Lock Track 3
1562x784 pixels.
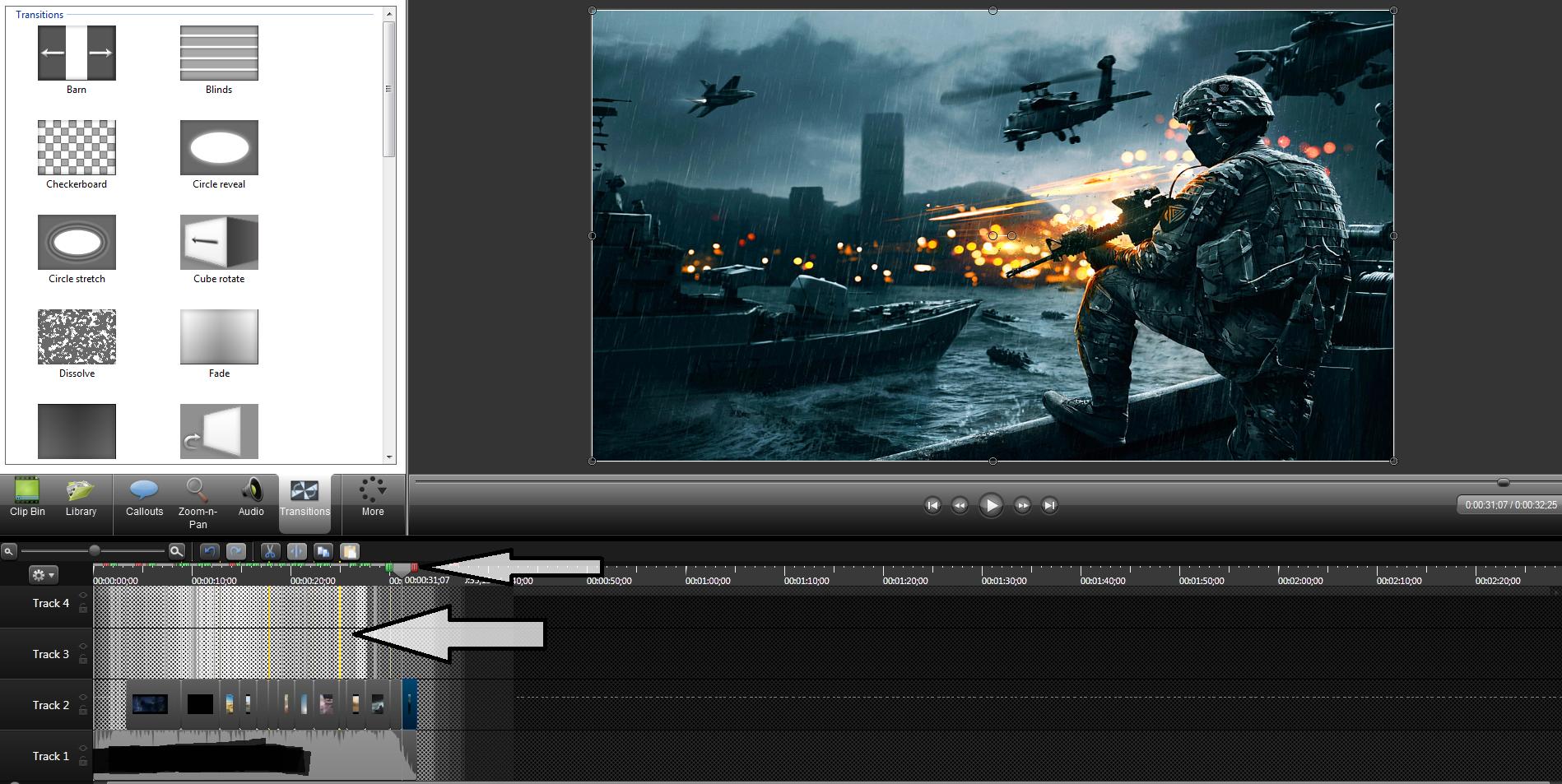(83, 659)
